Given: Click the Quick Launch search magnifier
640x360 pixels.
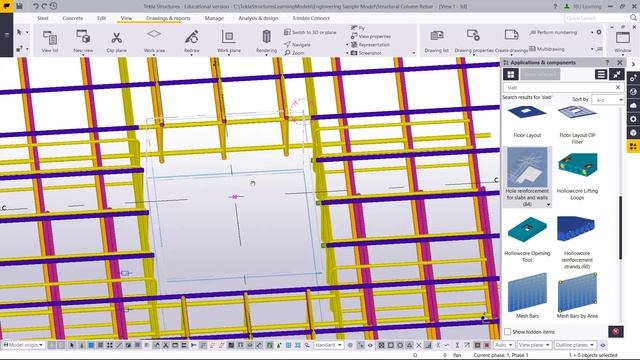Looking at the screenshot, I should 633,18.
